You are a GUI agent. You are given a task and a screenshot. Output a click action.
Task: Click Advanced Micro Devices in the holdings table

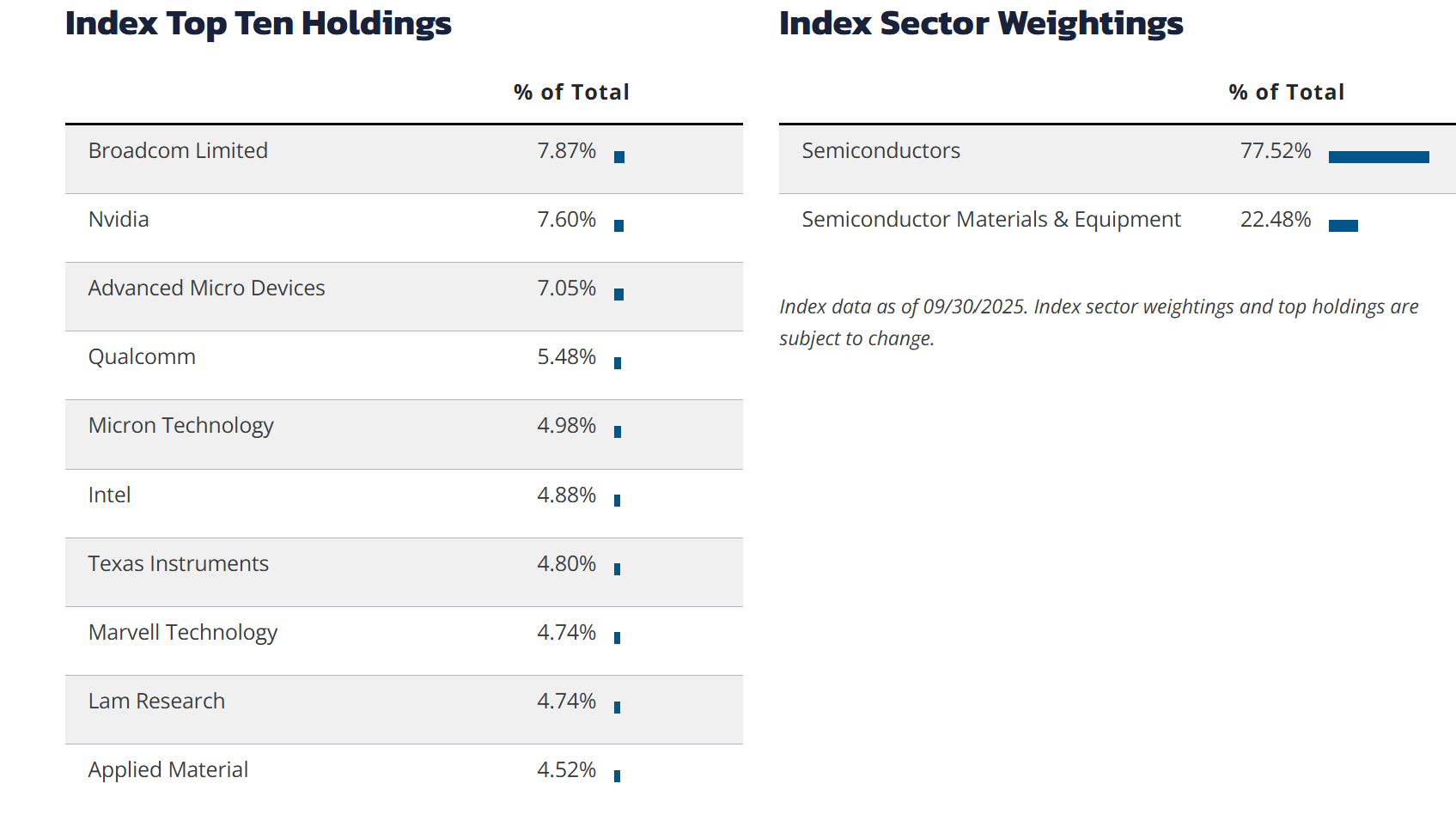pos(206,289)
